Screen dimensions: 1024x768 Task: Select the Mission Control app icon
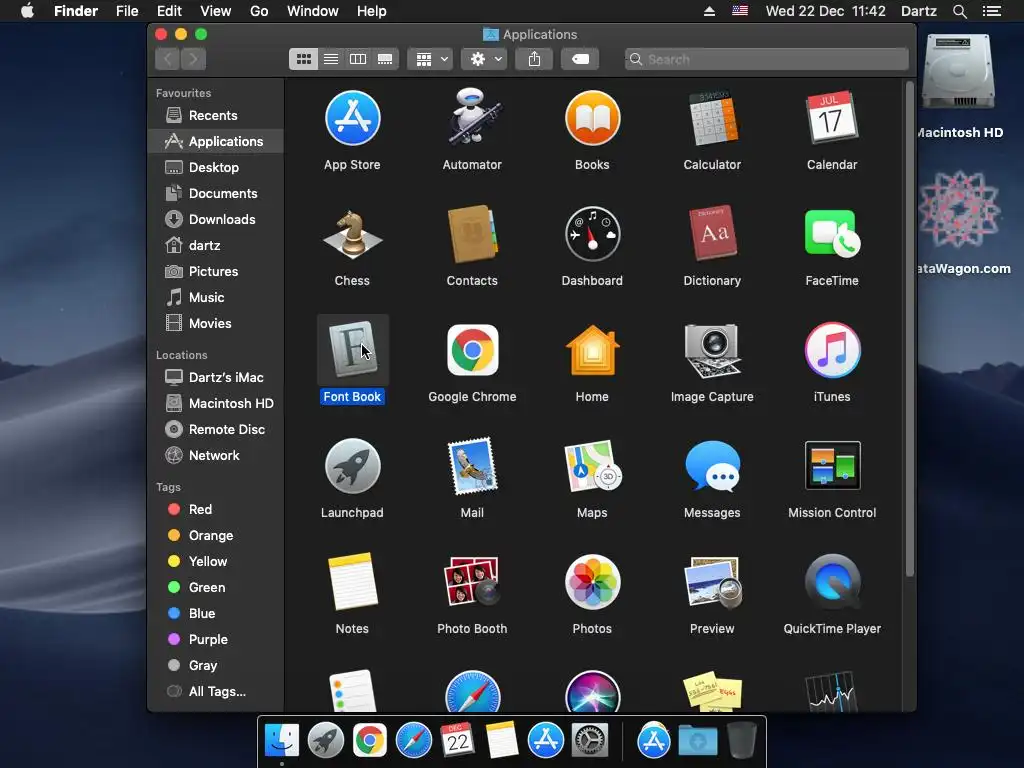[x=832, y=466]
